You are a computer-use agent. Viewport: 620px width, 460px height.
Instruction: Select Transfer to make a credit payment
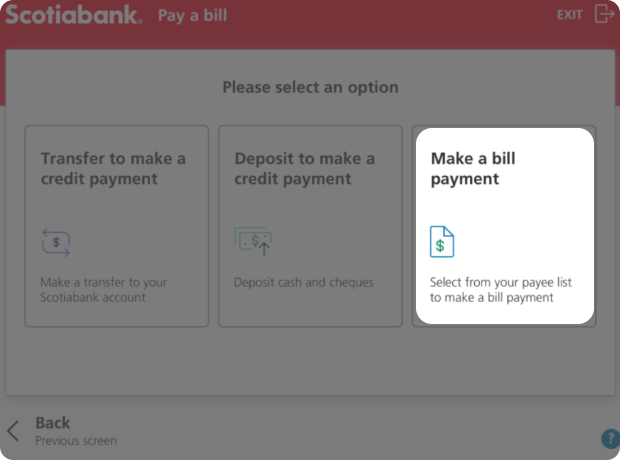point(117,226)
